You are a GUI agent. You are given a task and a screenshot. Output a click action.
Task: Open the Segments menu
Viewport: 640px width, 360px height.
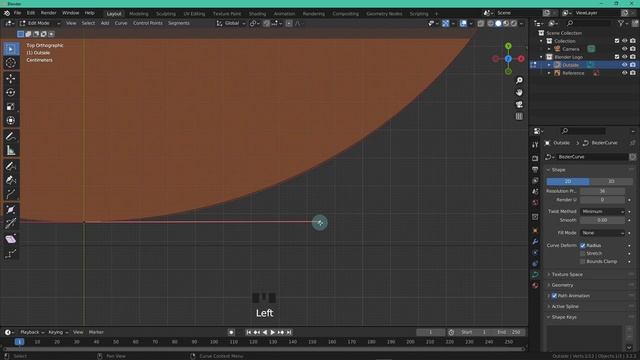click(179, 23)
